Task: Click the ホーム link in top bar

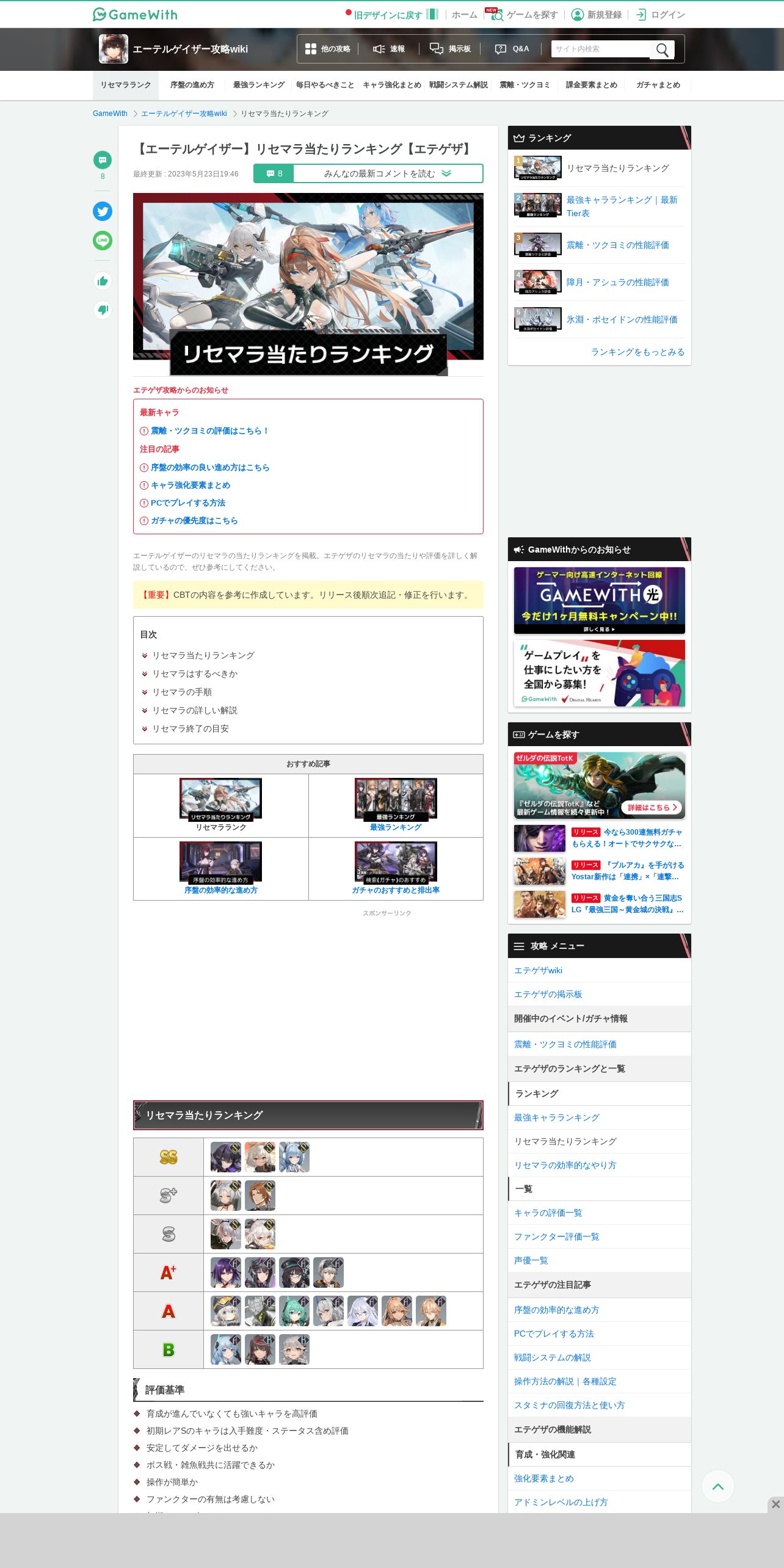Action: (x=465, y=15)
